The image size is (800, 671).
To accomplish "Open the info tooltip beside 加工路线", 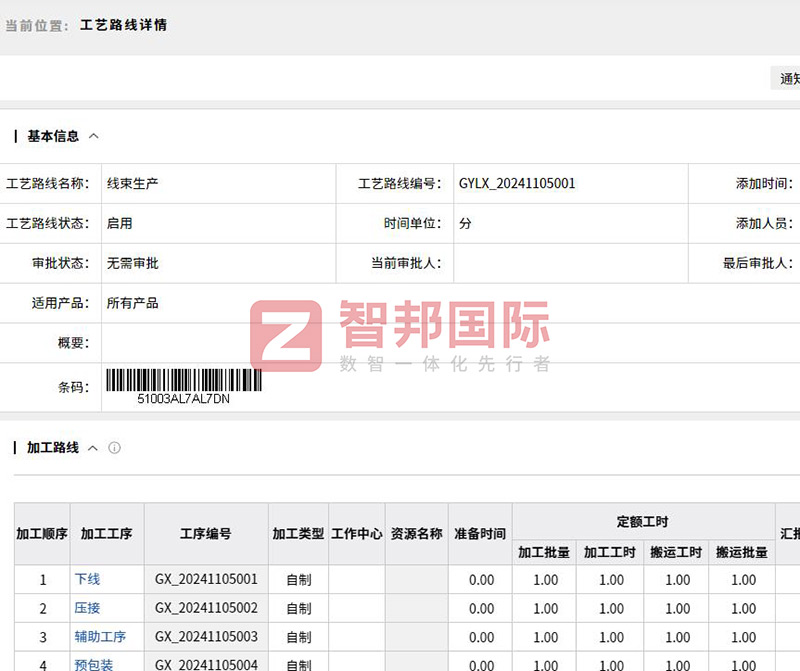I will coord(114,447).
